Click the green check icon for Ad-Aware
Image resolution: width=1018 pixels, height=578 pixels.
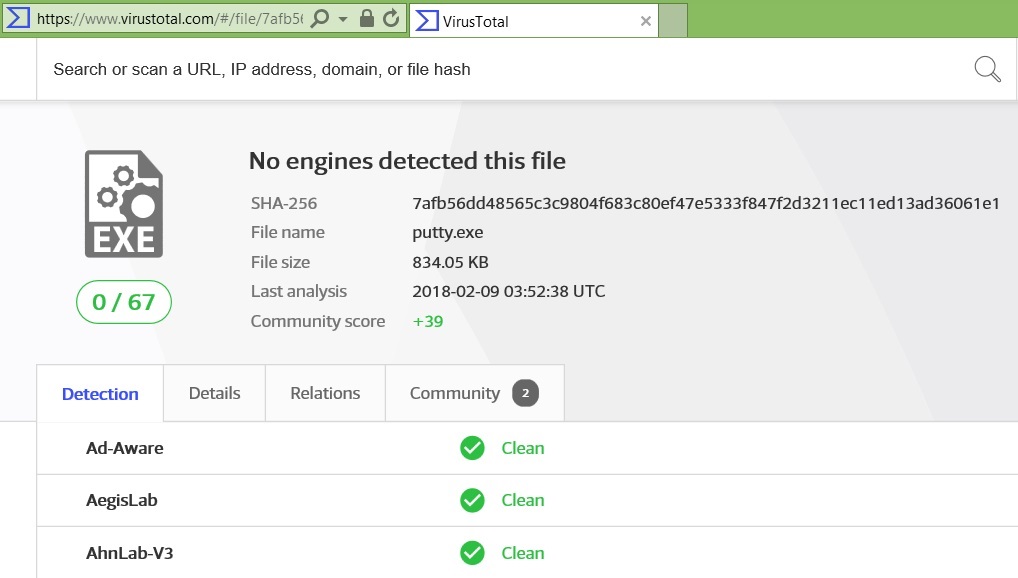point(472,448)
